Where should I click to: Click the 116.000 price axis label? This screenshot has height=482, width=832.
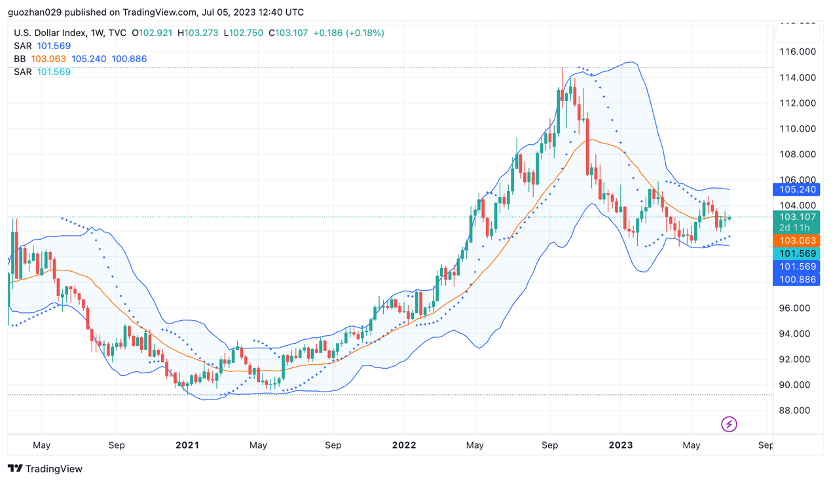click(798, 51)
